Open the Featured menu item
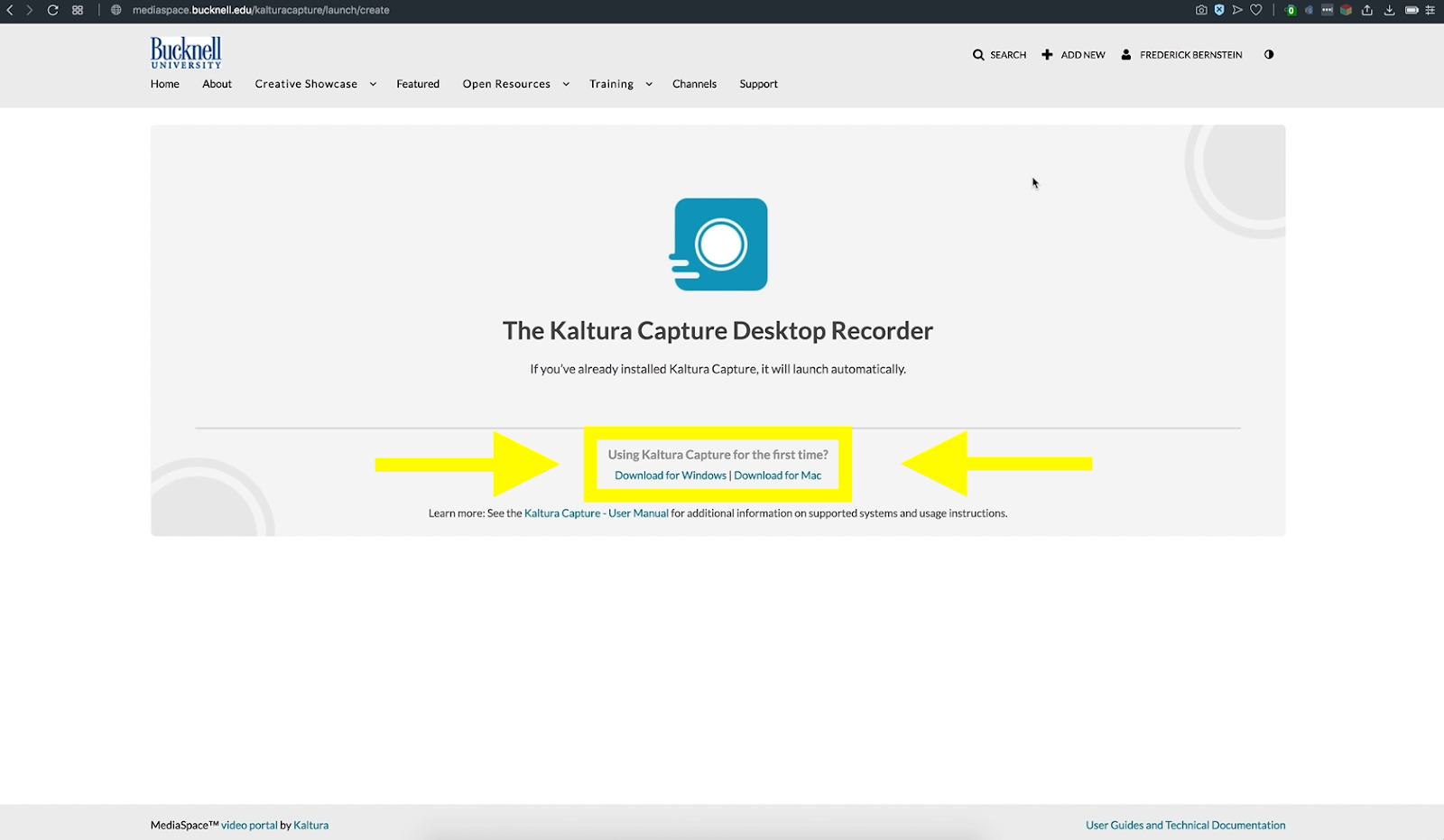The width and height of the screenshot is (1444, 840). 418,84
